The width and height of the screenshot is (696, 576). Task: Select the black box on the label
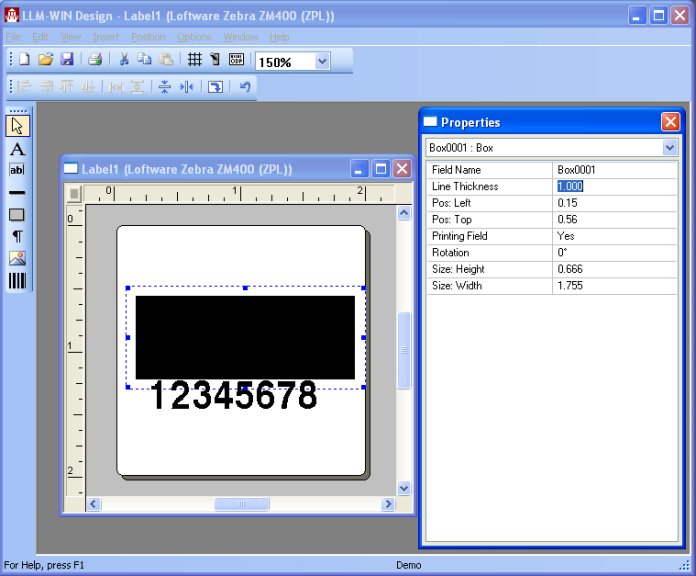pos(245,337)
